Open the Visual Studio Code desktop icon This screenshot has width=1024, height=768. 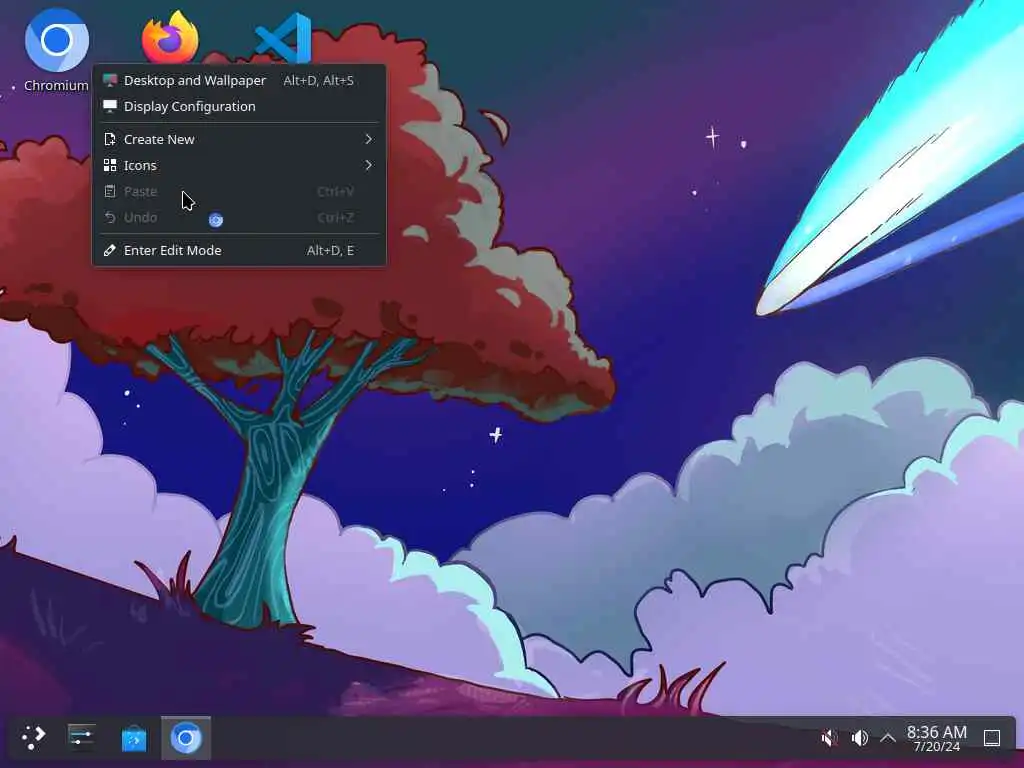[x=283, y=38]
